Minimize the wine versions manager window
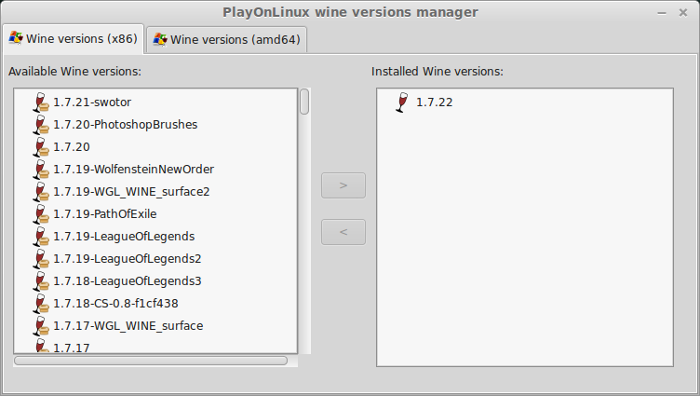This screenshot has height=396, width=700. click(x=662, y=13)
